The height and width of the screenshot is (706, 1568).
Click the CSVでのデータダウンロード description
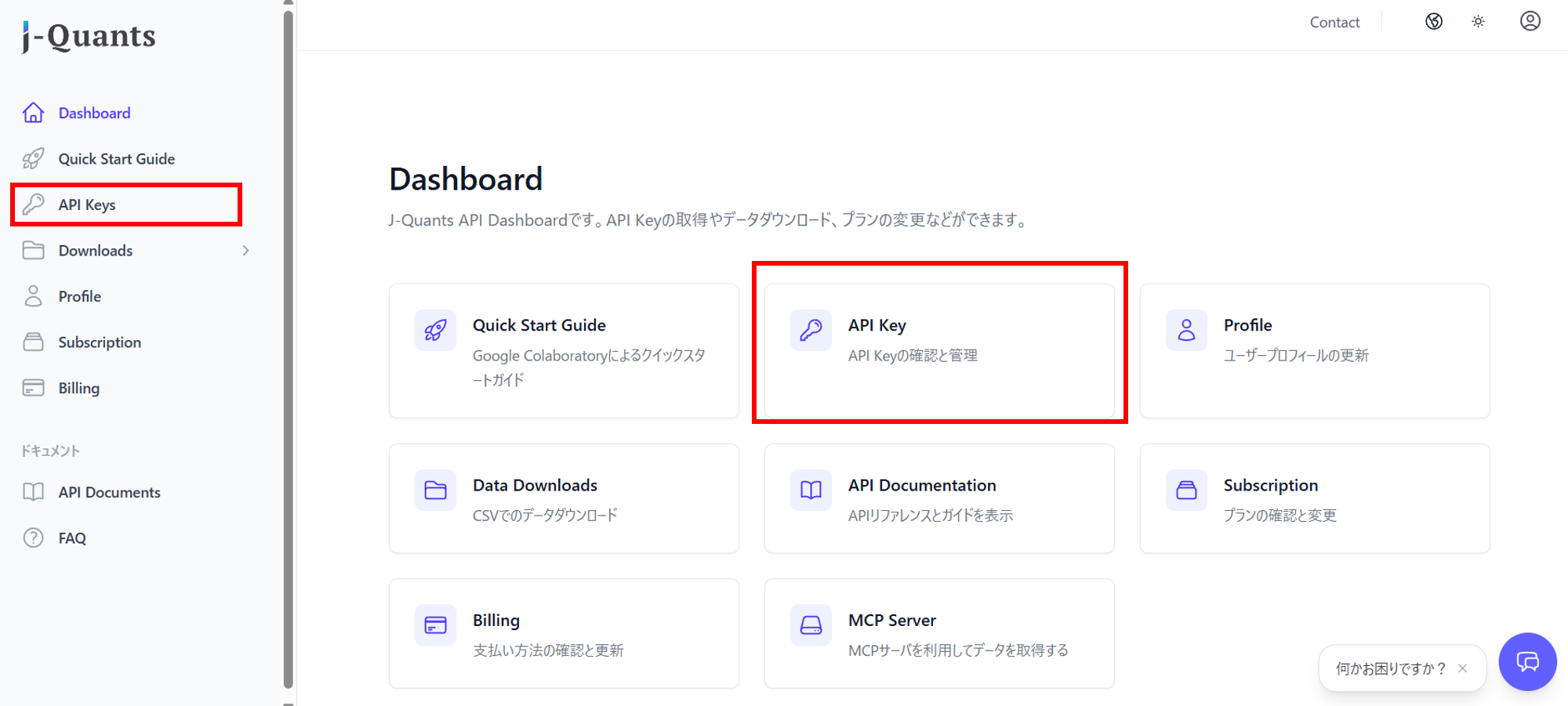pos(545,515)
